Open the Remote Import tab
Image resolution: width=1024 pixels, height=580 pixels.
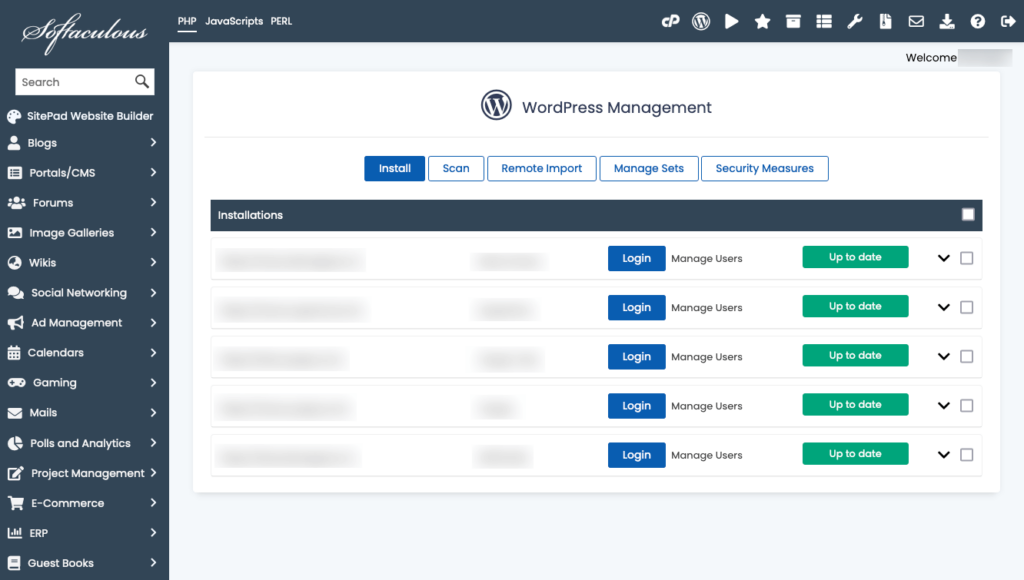point(541,169)
